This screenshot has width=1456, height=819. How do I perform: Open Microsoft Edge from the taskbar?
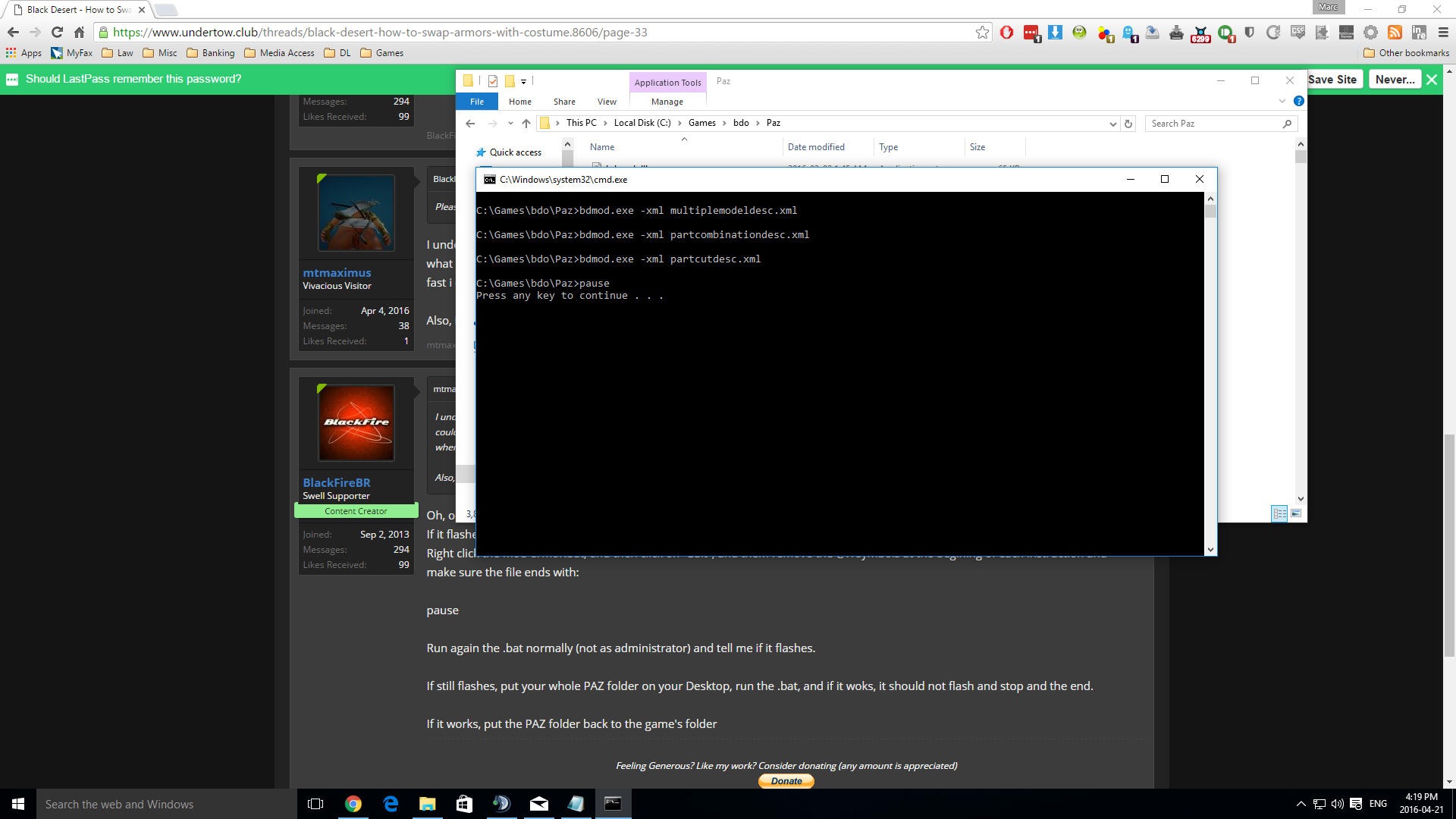(391, 804)
